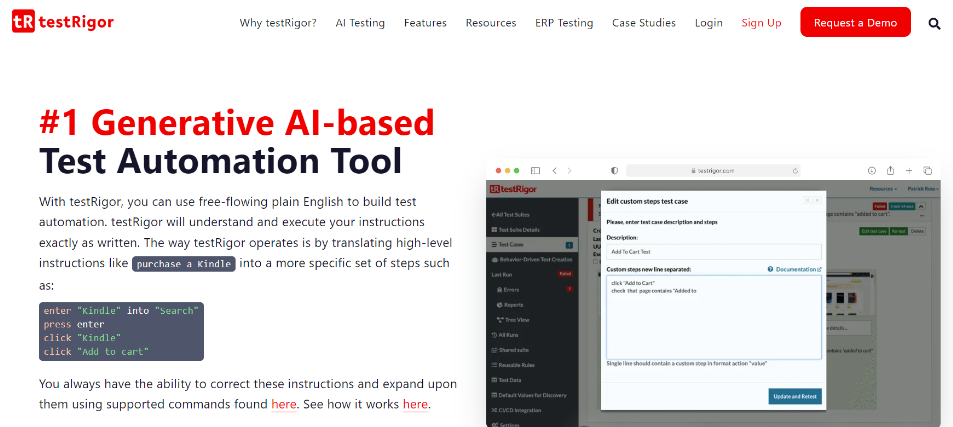Click collapse chevron beside Failed badge
The height and width of the screenshot is (427, 953).
coord(920,207)
